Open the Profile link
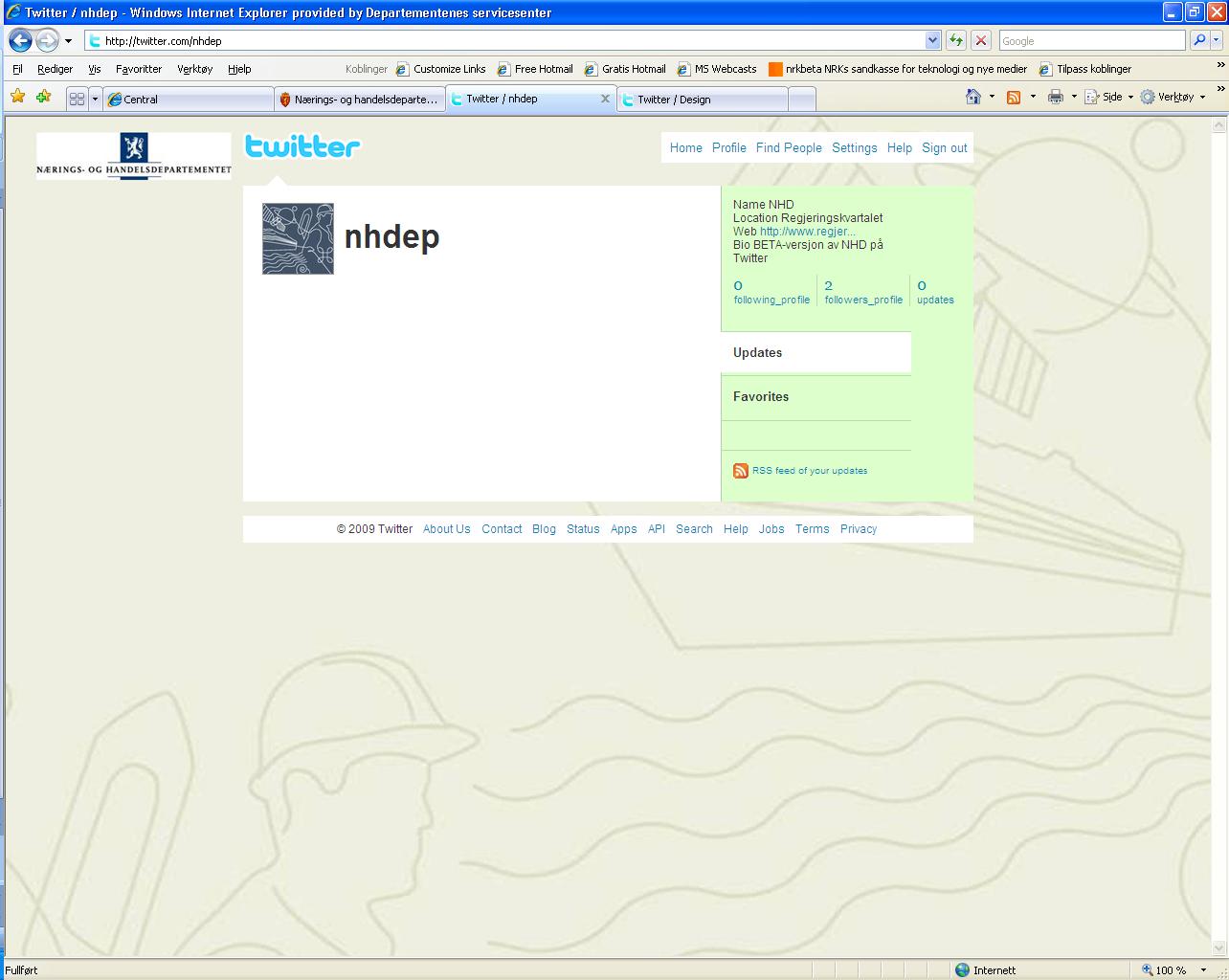Image resolution: width=1229 pixels, height=980 pixels. pos(729,147)
